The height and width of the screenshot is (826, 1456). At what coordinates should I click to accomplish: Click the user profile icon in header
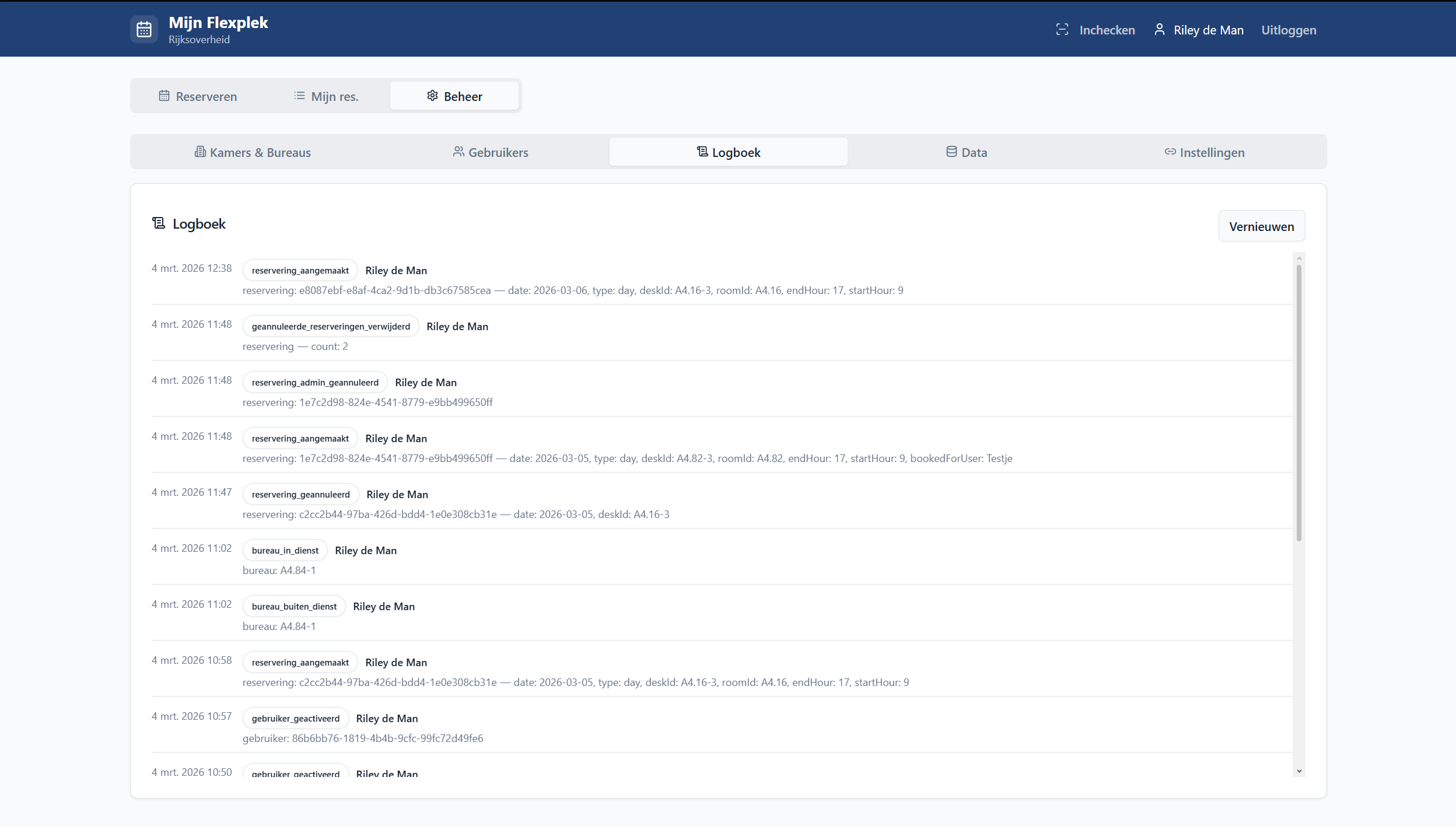pos(1159,30)
